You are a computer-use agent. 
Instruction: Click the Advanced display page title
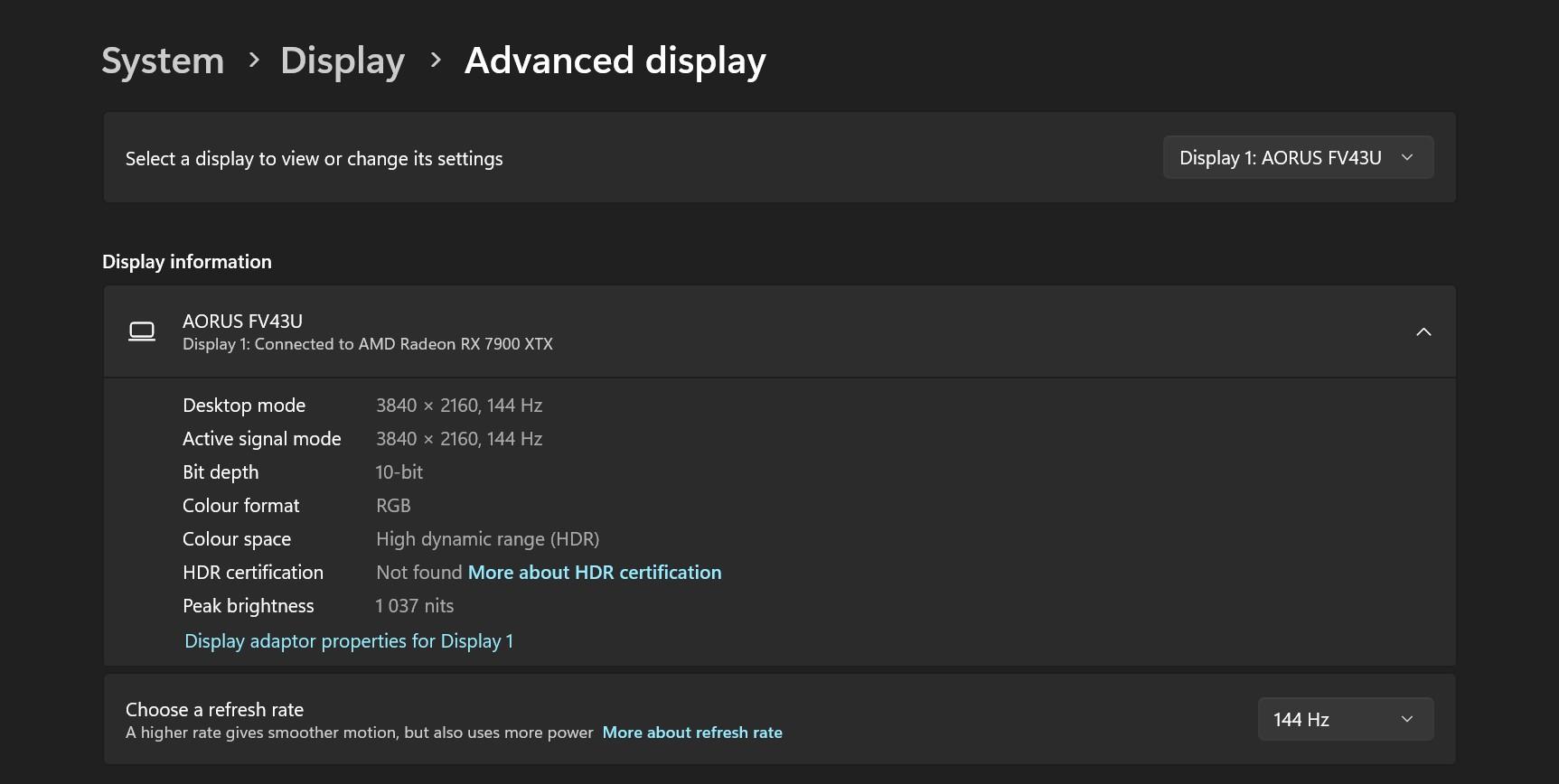pyautogui.click(x=615, y=61)
